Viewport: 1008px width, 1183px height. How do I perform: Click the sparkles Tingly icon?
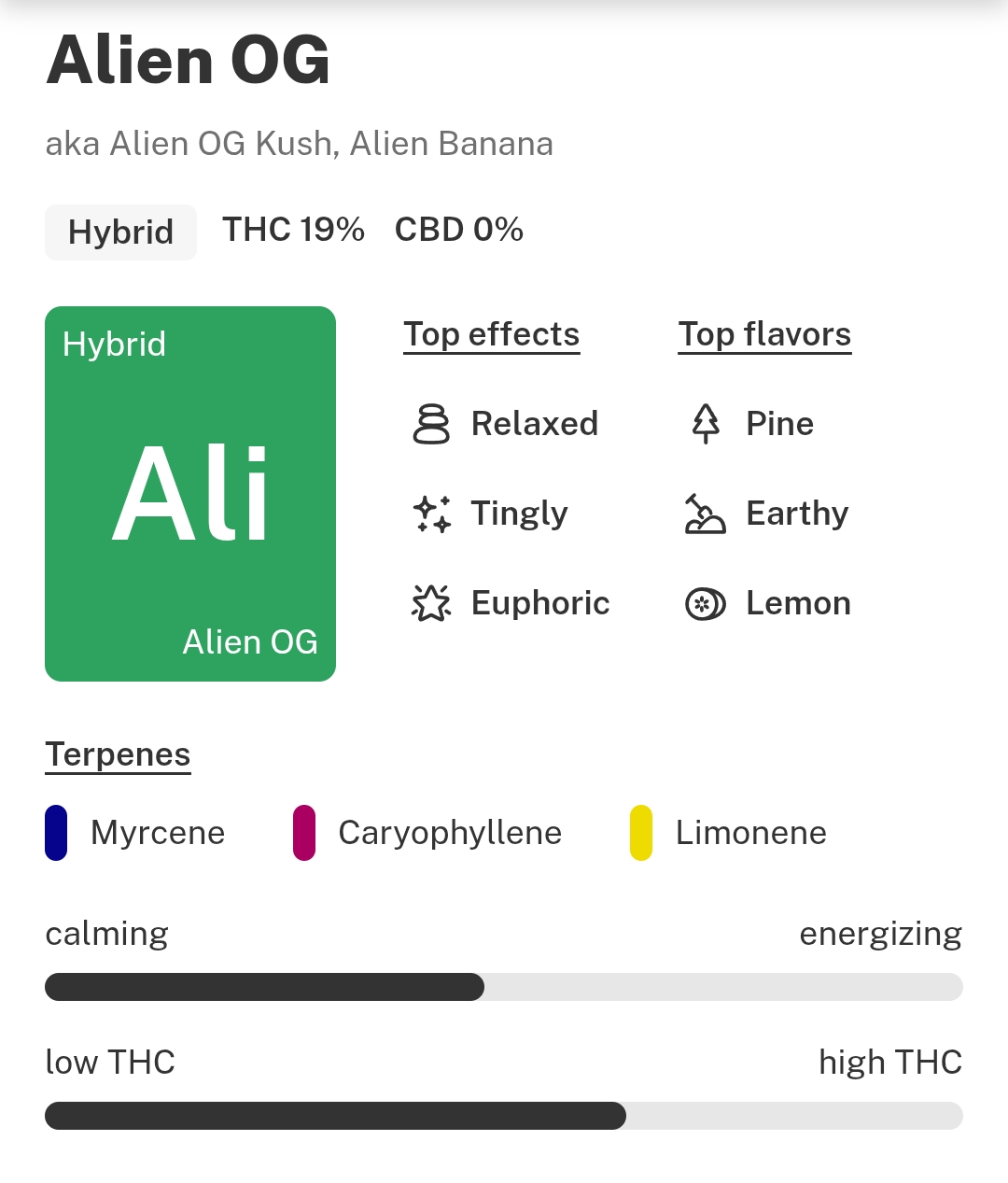pos(431,514)
